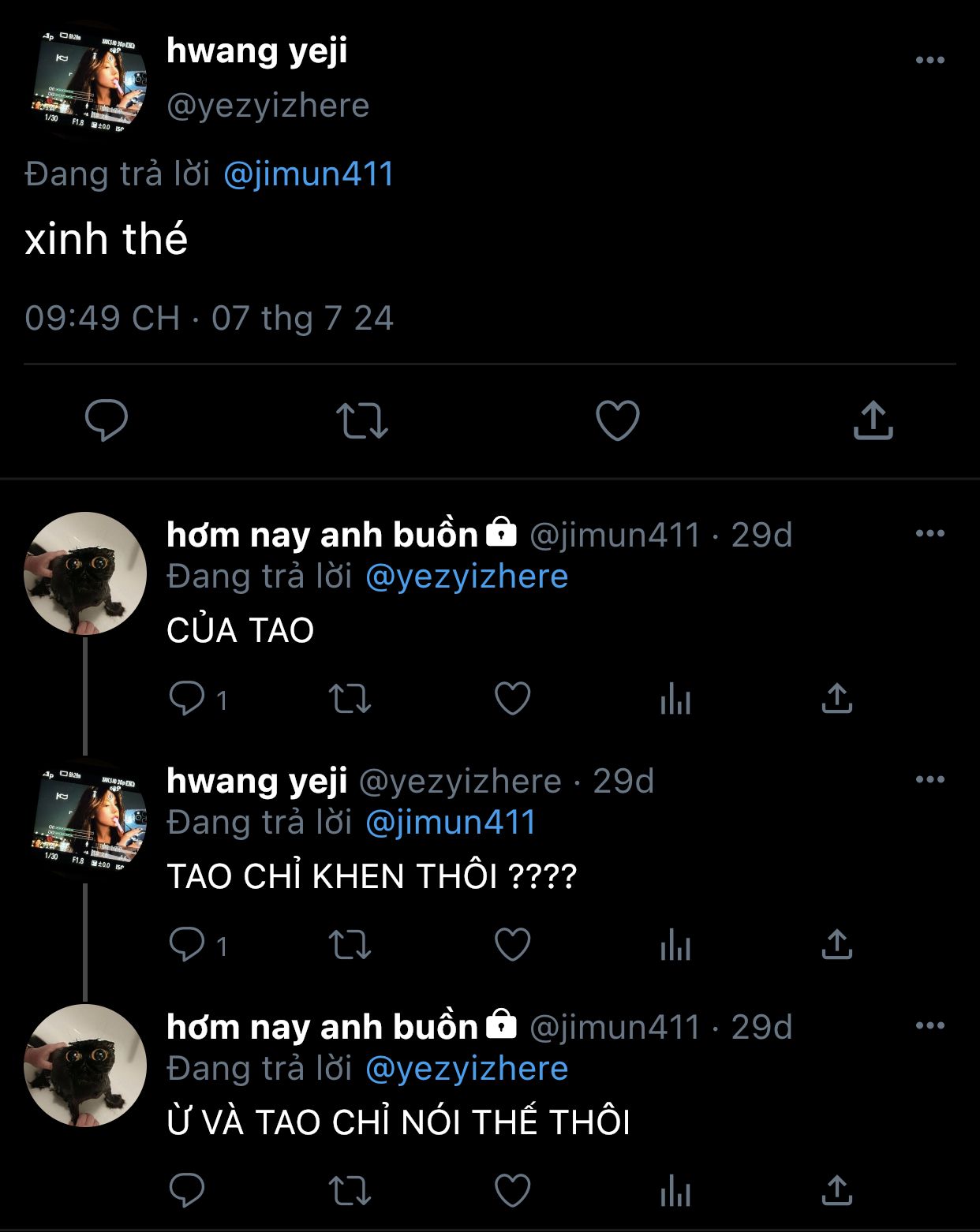The height and width of the screenshot is (1232, 980).
Task: Retweet the 'CỦA TAO' reply
Action: [350, 699]
